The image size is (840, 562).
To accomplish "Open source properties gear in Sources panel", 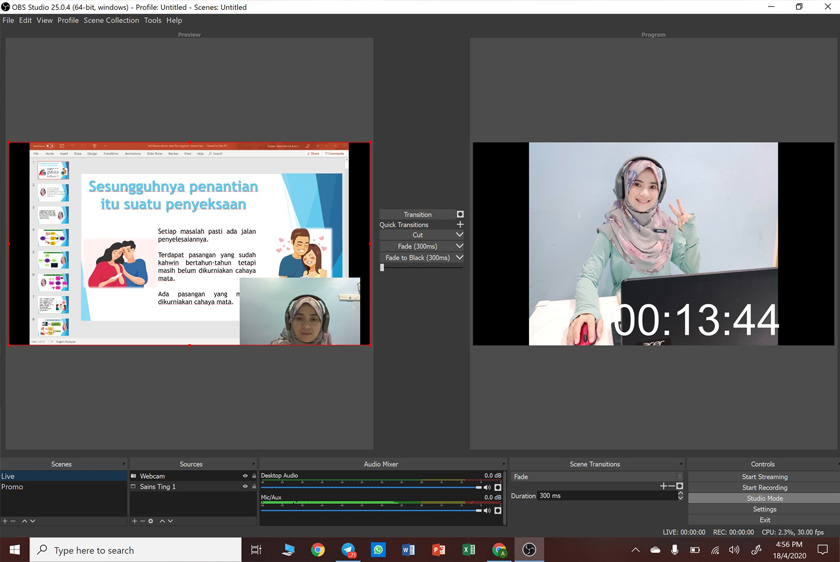I will 151,521.
